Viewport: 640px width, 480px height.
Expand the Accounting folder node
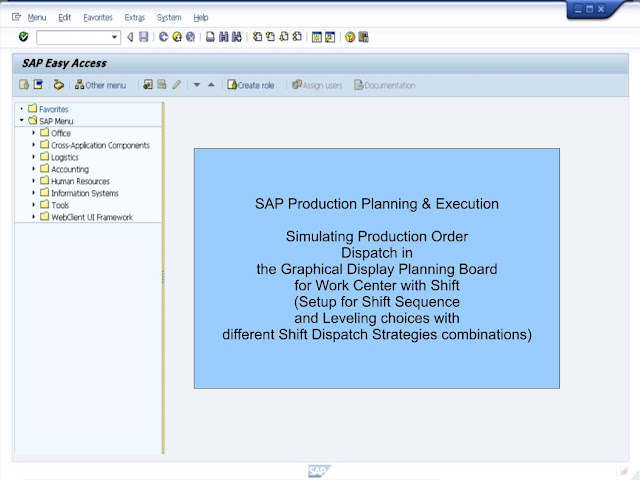pyautogui.click(x=33, y=169)
